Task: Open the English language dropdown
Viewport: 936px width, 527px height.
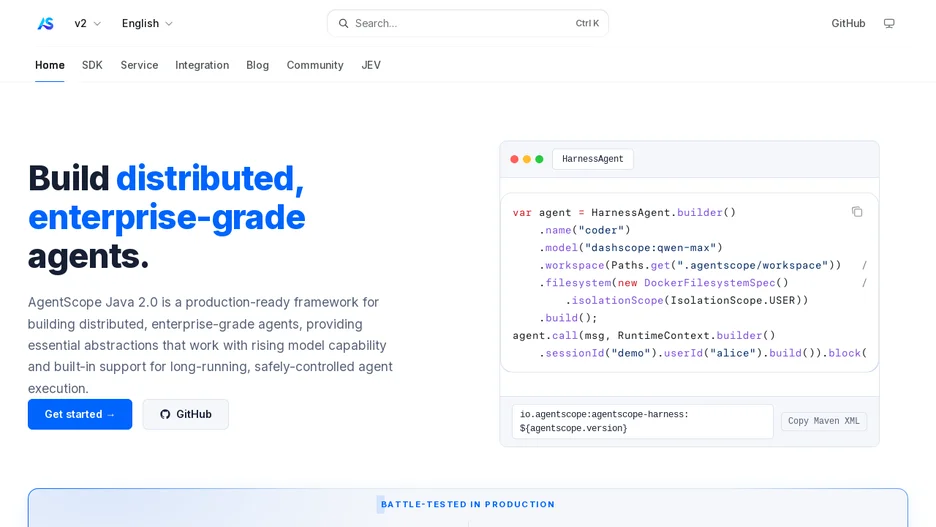Action: click(147, 23)
